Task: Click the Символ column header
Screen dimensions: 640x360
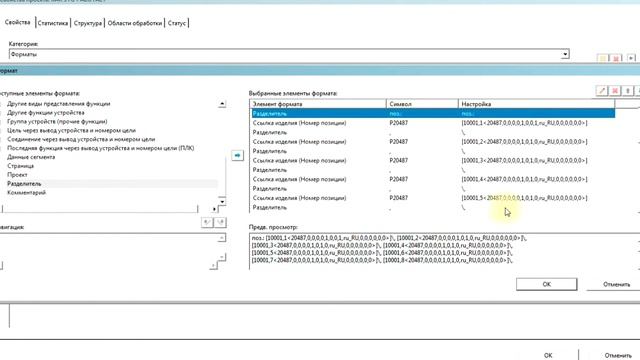Action: (422, 104)
